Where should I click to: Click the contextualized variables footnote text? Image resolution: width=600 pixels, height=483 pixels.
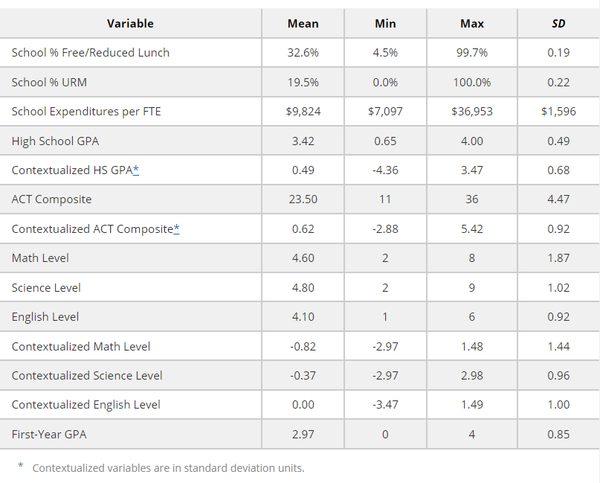point(168,467)
